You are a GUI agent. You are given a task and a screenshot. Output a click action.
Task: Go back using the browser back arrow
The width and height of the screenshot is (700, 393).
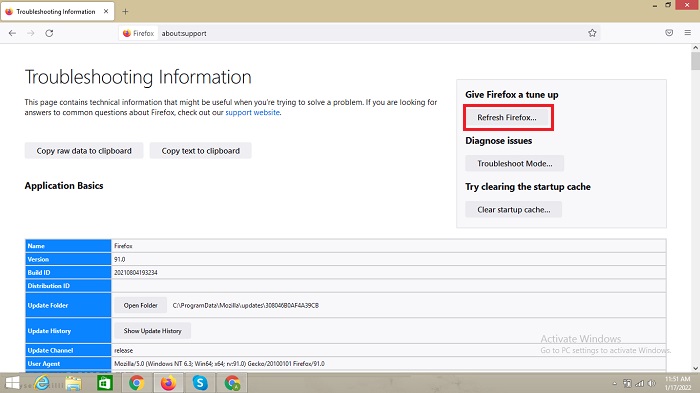click(x=12, y=33)
